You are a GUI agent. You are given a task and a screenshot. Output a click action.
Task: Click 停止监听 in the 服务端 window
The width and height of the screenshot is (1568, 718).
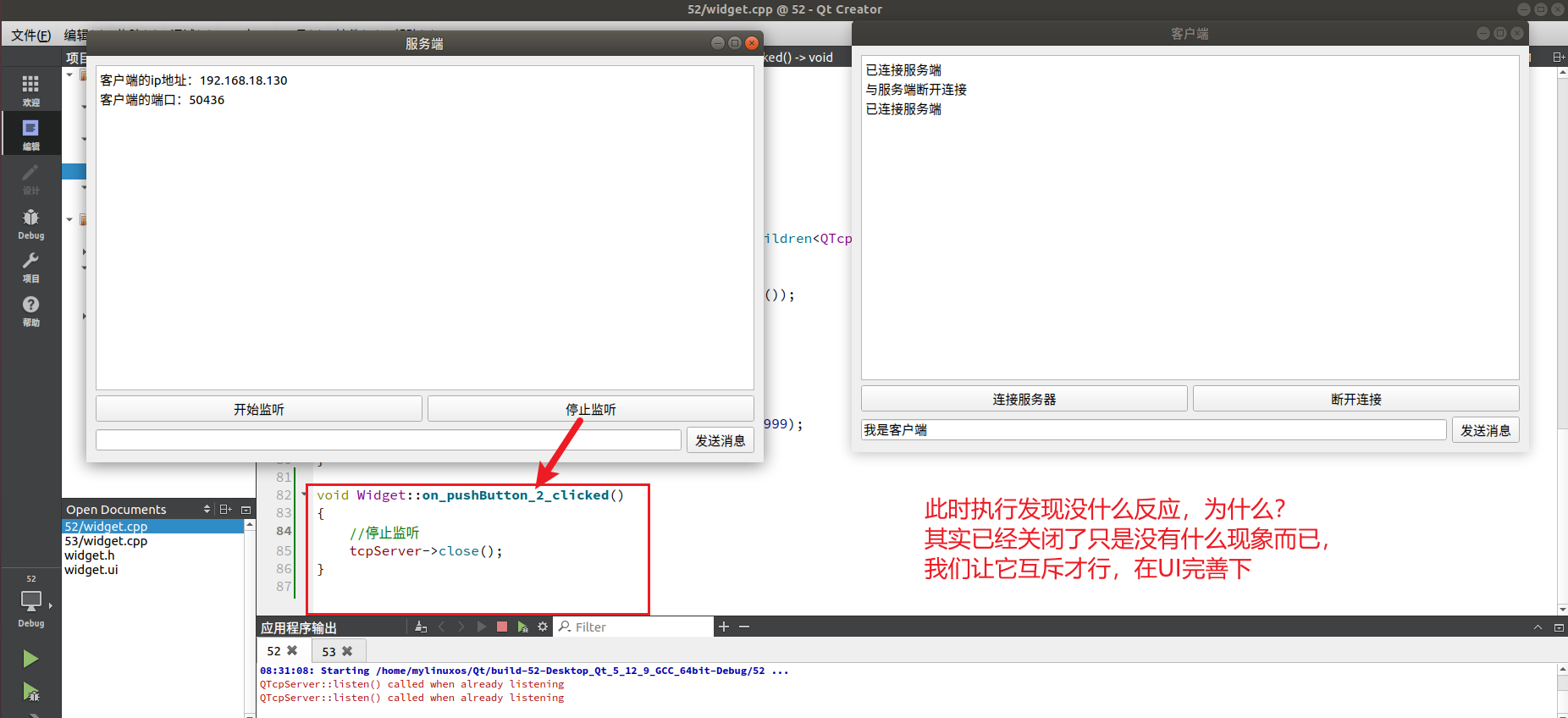click(591, 409)
